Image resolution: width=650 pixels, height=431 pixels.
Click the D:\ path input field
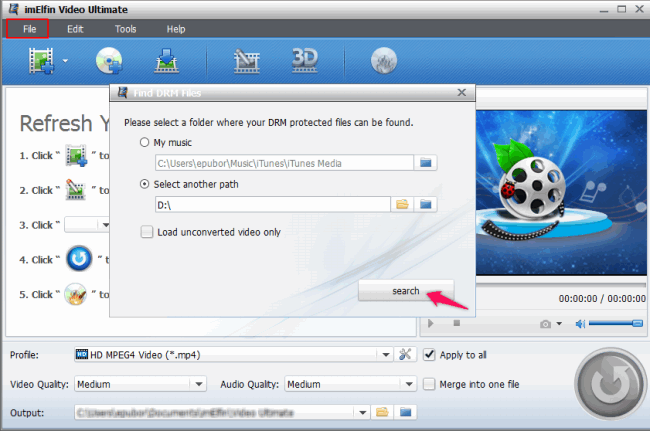click(x=273, y=204)
